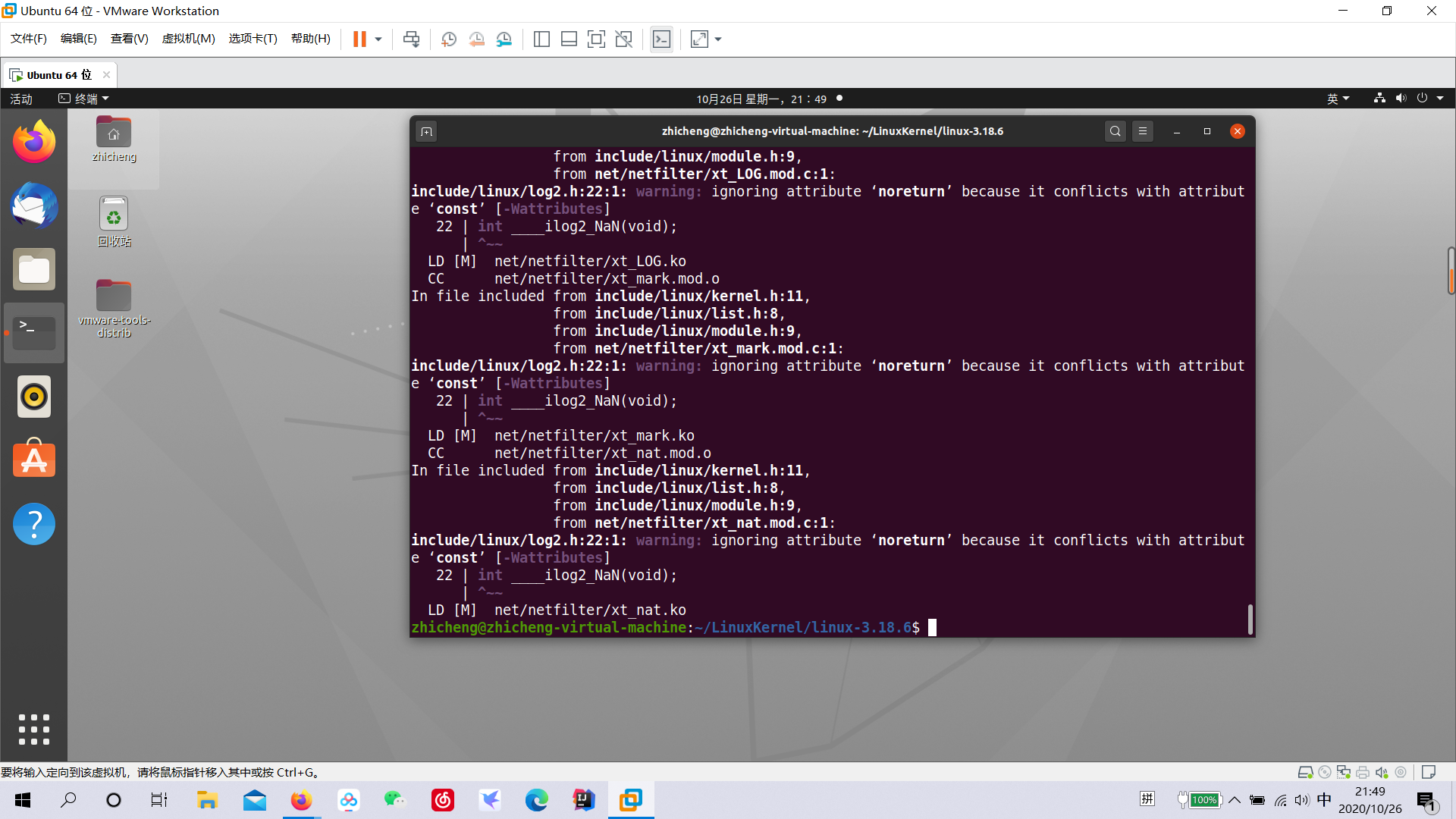Open the 文件(F) menu
Screen dimensions: 1456x819
[29, 39]
